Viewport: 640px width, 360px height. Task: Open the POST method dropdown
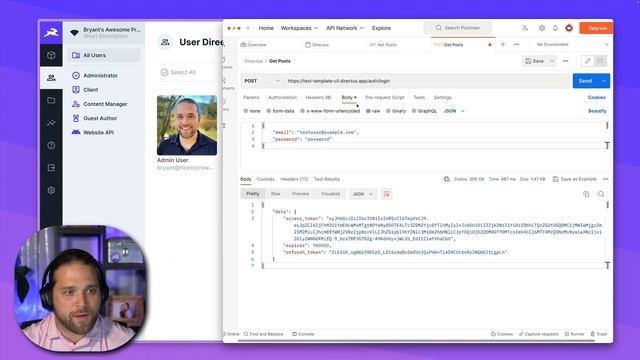pos(262,81)
